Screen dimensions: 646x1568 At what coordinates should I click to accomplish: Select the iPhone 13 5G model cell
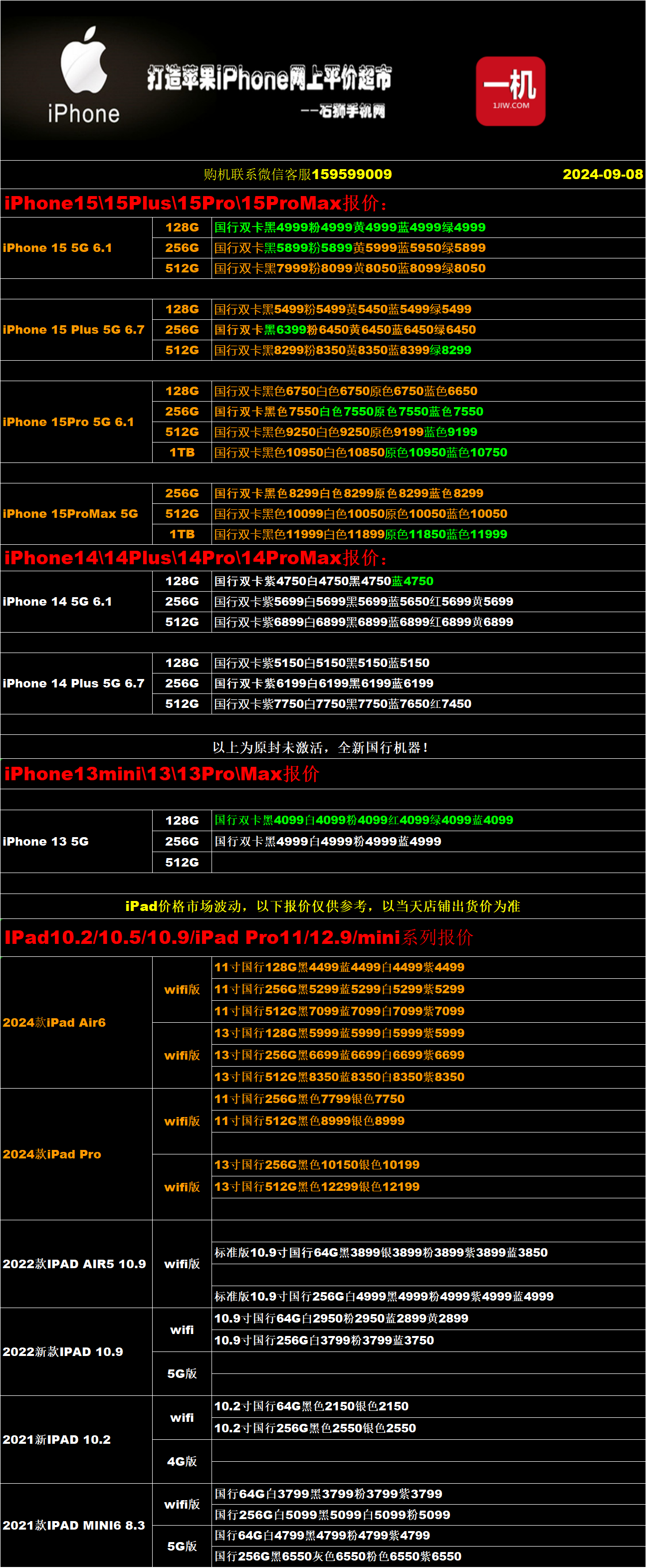76,841
